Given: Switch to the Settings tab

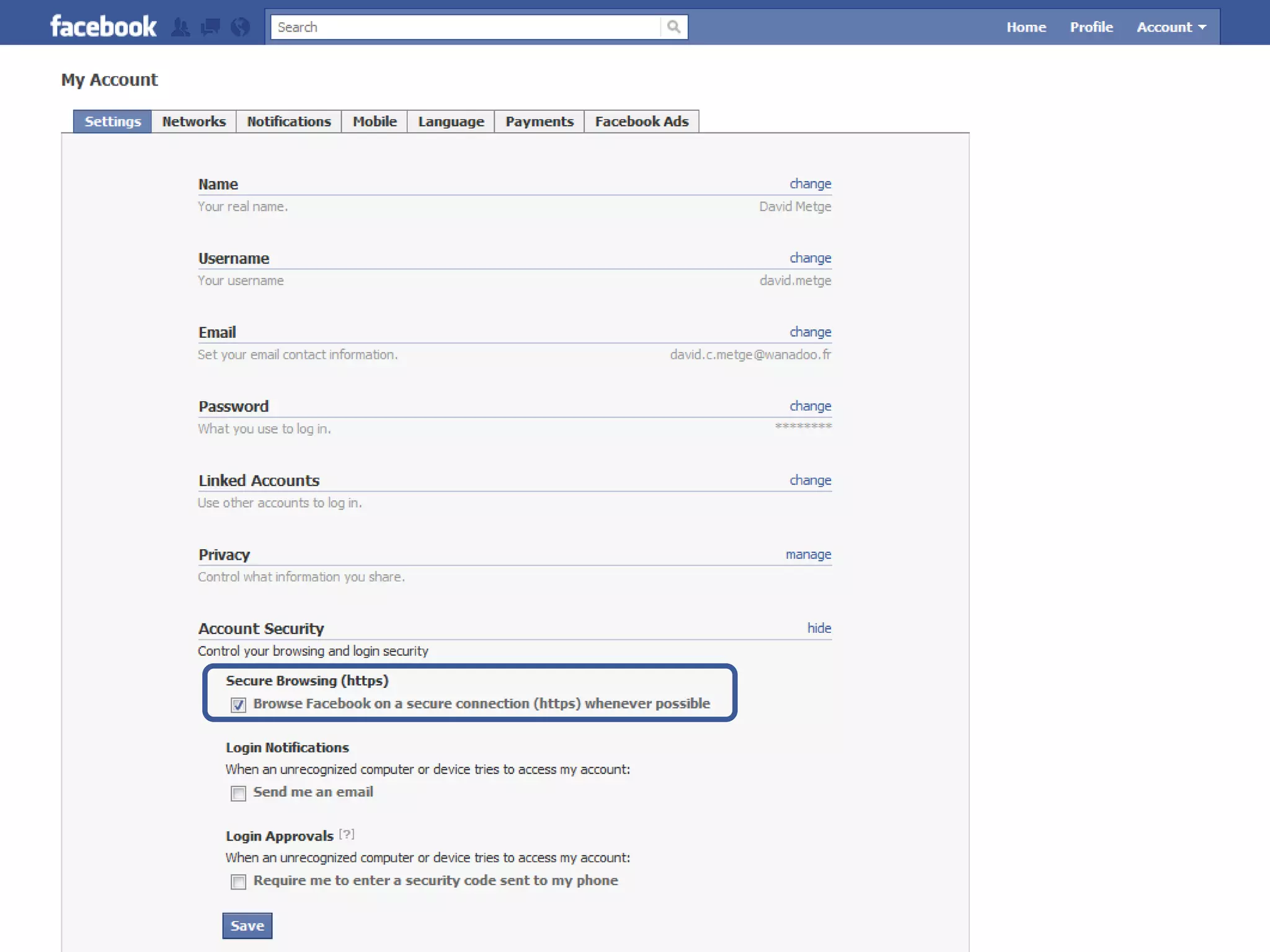Looking at the screenshot, I should (x=113, y=121).
